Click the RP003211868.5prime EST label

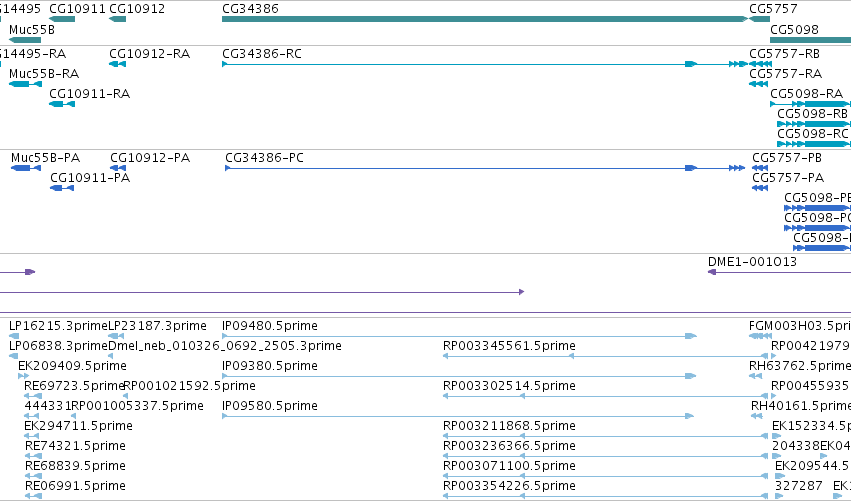tap(509, 426)
